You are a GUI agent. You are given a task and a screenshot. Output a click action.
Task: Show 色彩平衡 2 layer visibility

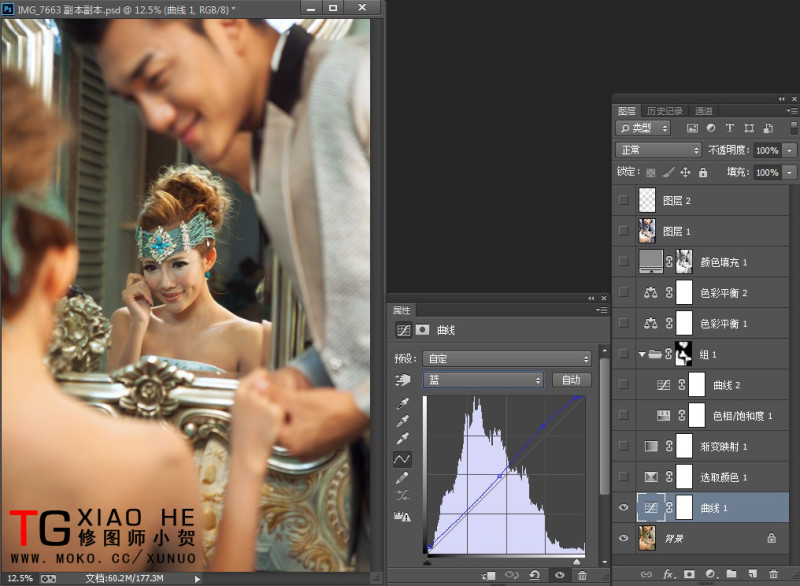(x=623, y=292)
